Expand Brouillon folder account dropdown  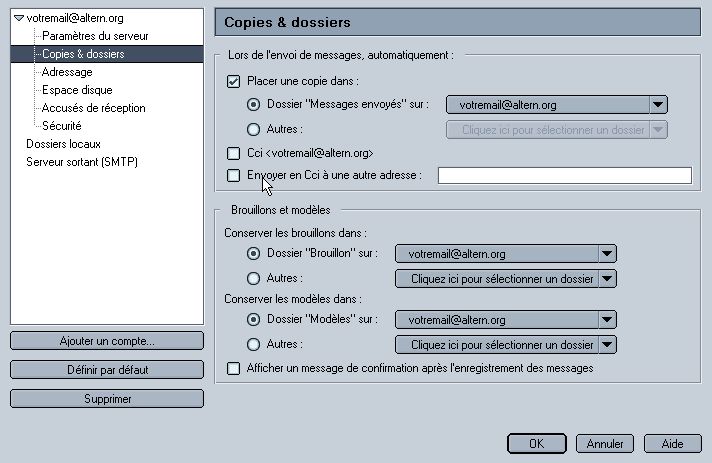click(506, 254)
